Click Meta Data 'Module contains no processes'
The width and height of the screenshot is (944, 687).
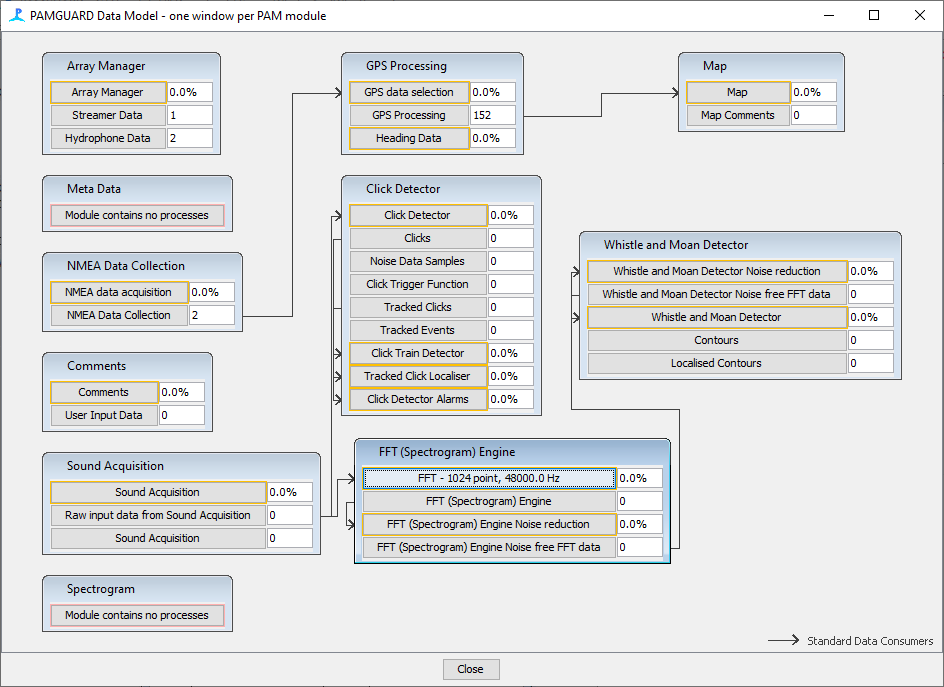137,215
